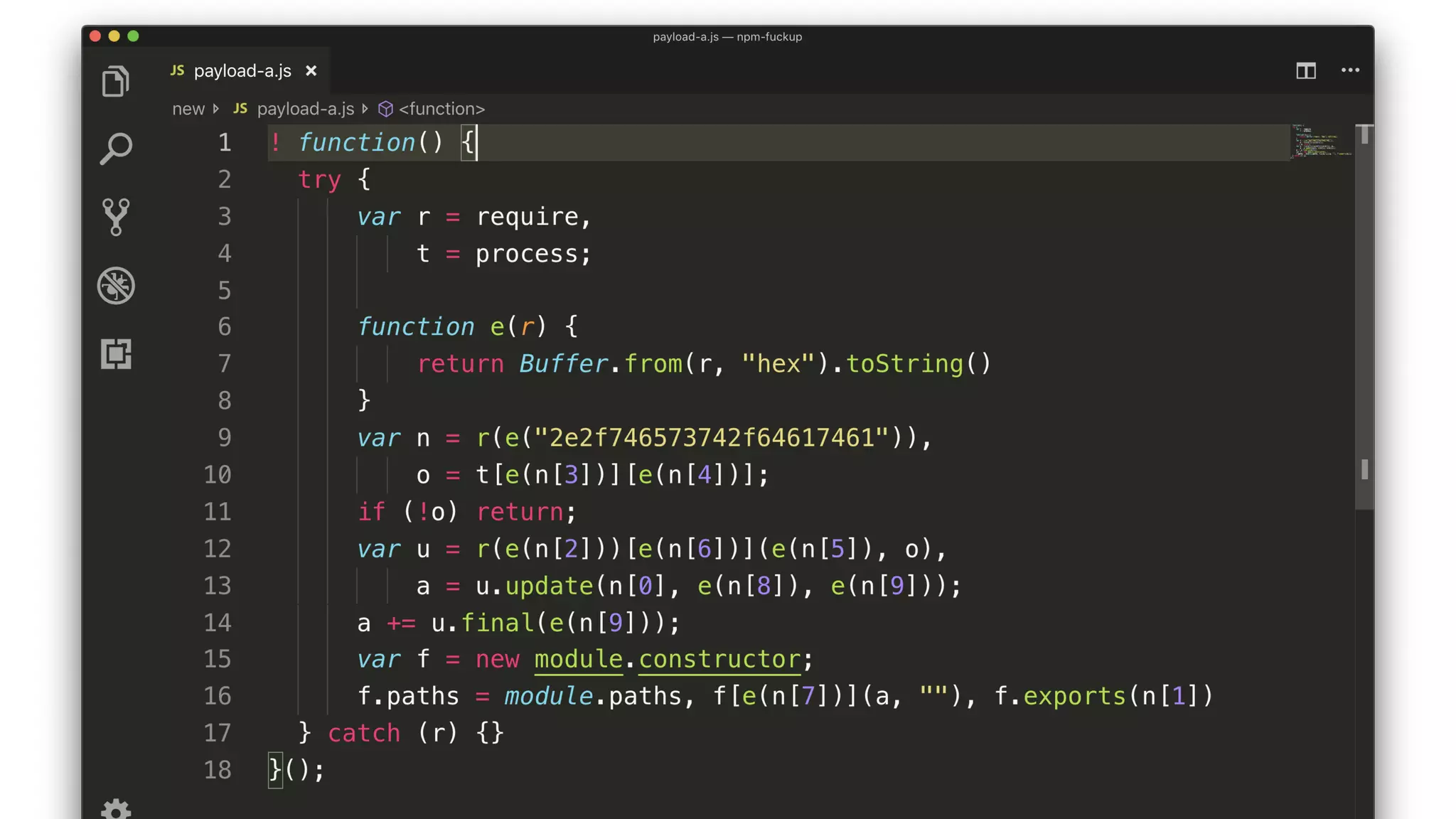Open the Search panel icon

coord(115,149)
